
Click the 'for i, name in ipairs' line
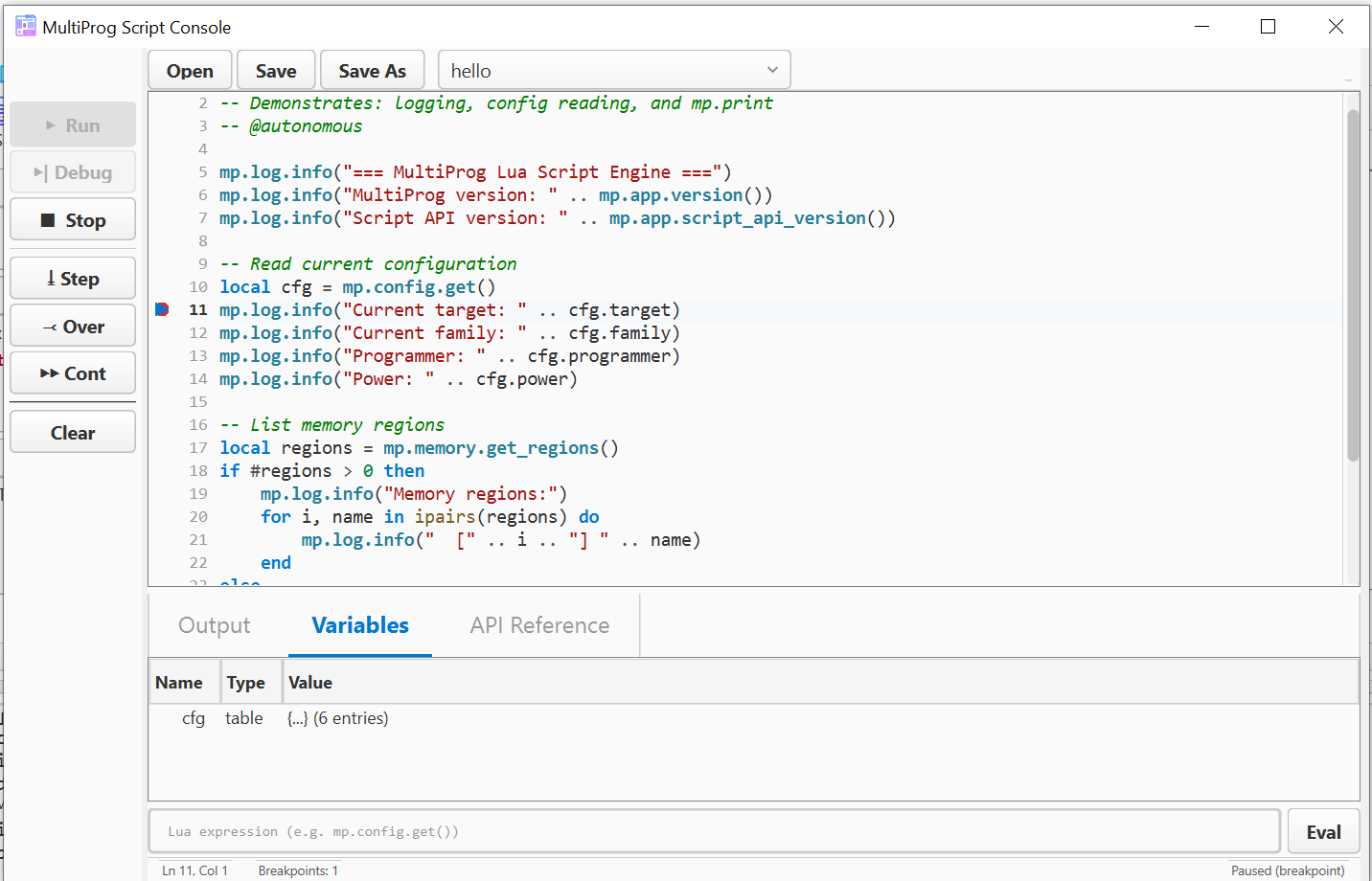click(x=430, y=516)
